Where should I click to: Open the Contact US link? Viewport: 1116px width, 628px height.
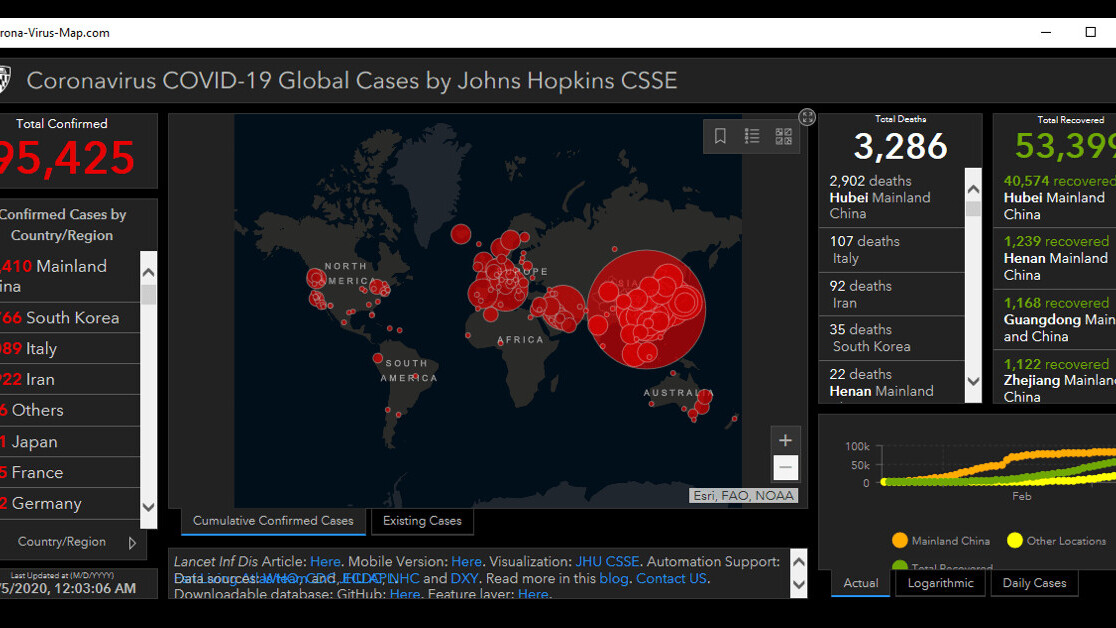point(671,578)
